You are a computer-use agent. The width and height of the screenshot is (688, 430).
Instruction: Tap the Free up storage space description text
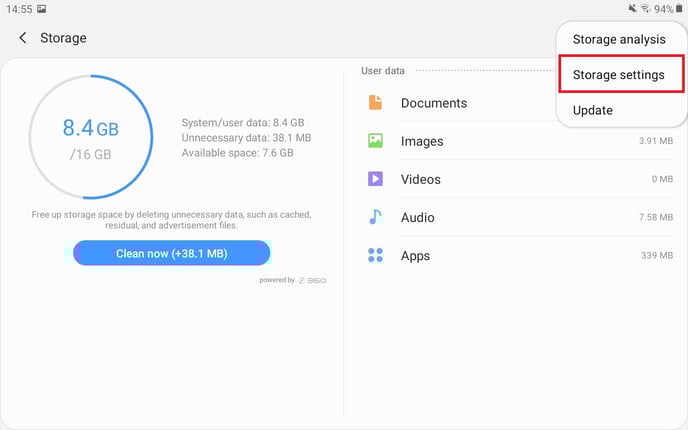point(172,220)
